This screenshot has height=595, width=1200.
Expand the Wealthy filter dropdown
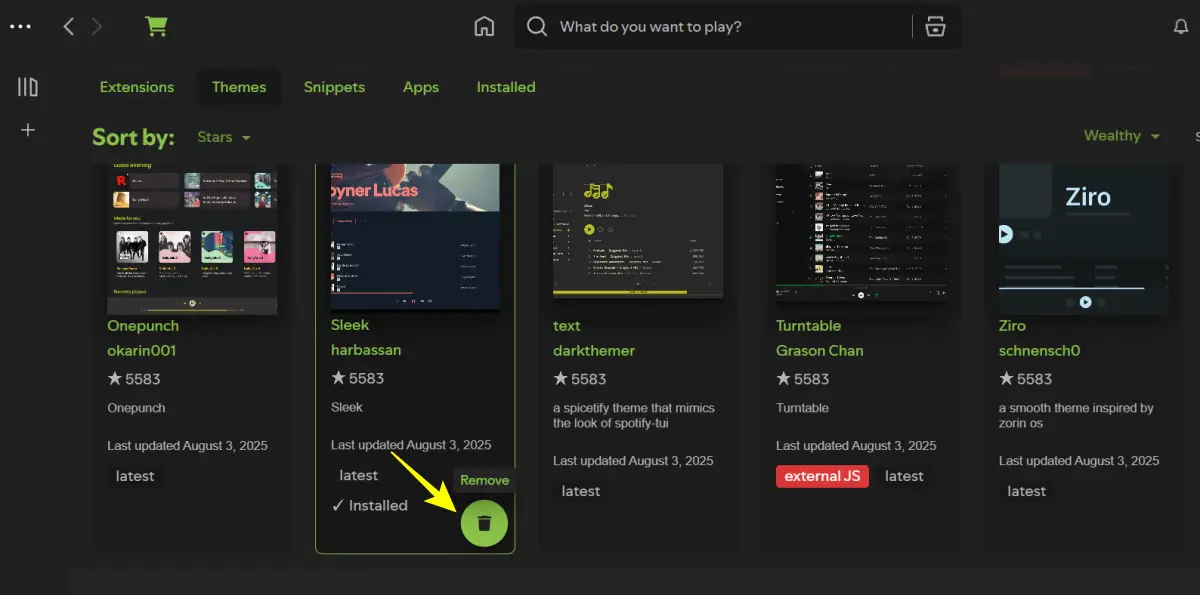click(1121, 135)
